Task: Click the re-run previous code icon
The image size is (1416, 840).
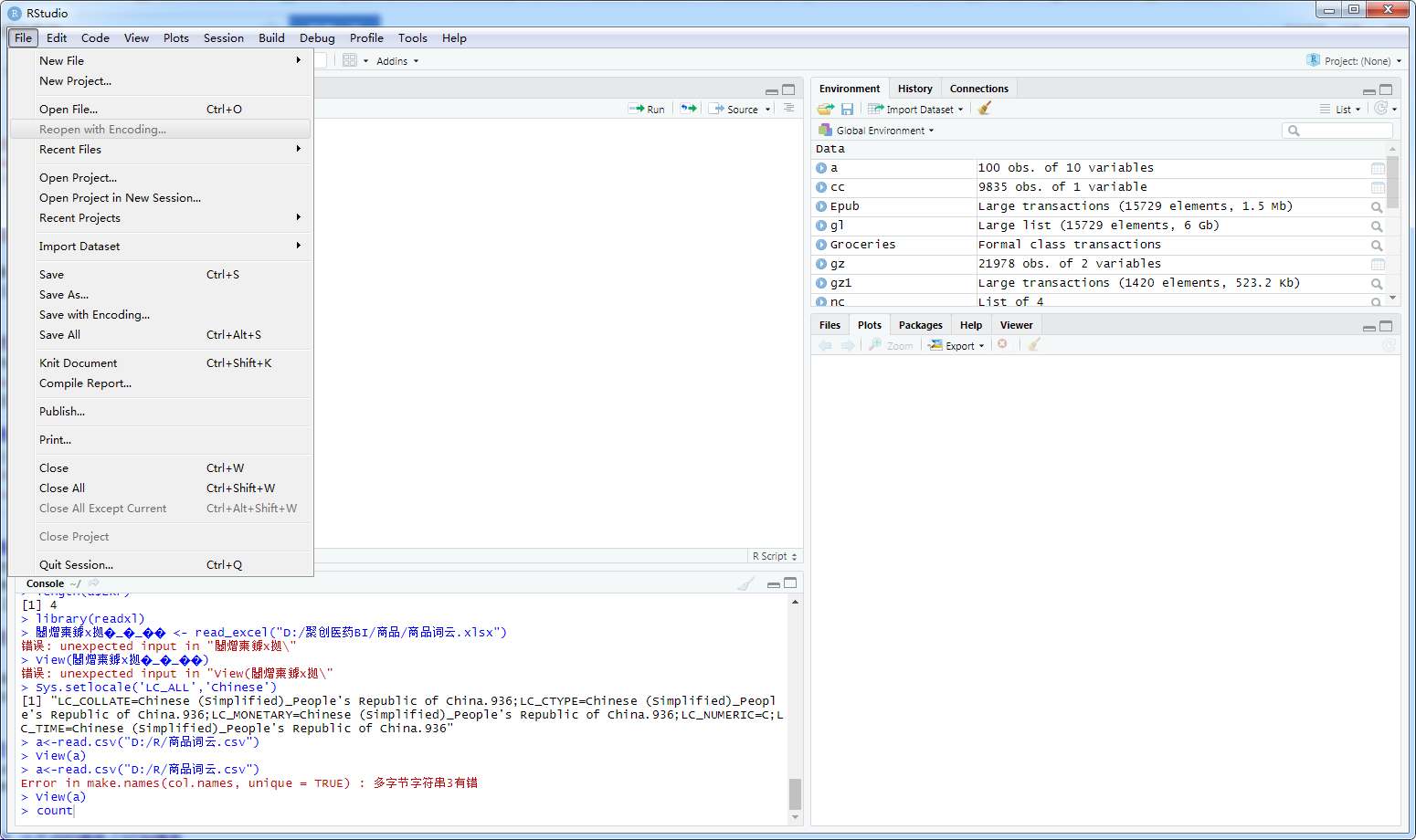Action: tap(688, 109)
